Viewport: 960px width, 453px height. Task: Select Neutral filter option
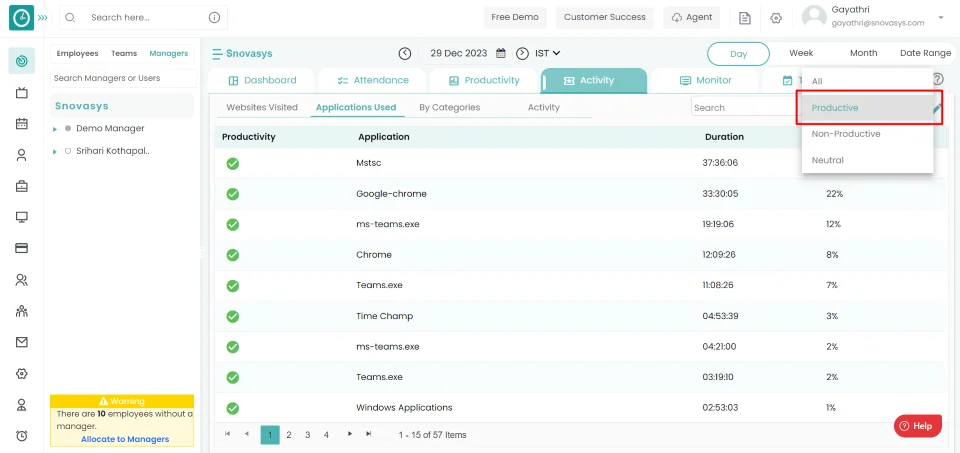(x=867, y=160)
